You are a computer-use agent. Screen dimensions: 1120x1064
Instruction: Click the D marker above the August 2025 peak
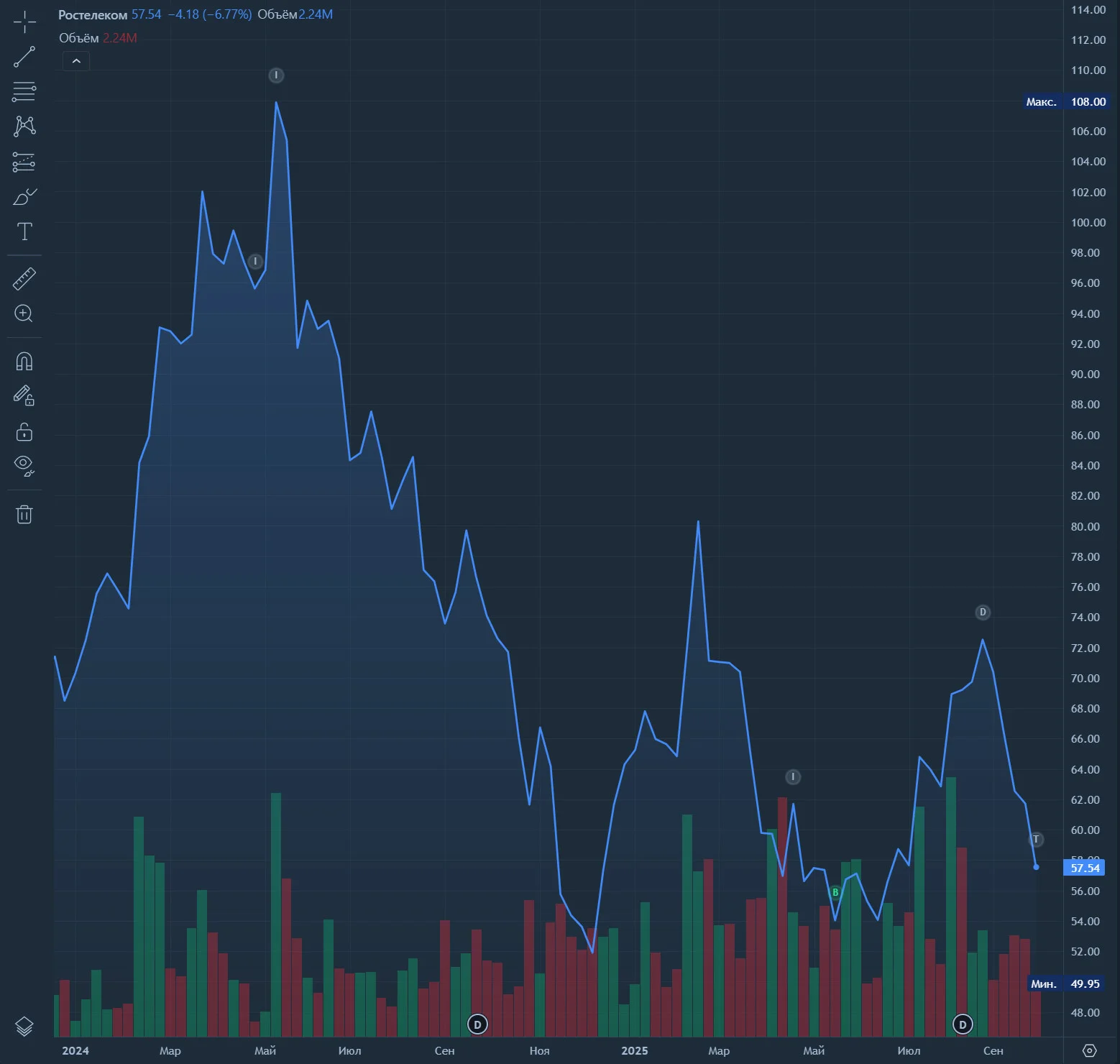pyautogui.click(x=983, y=613)
